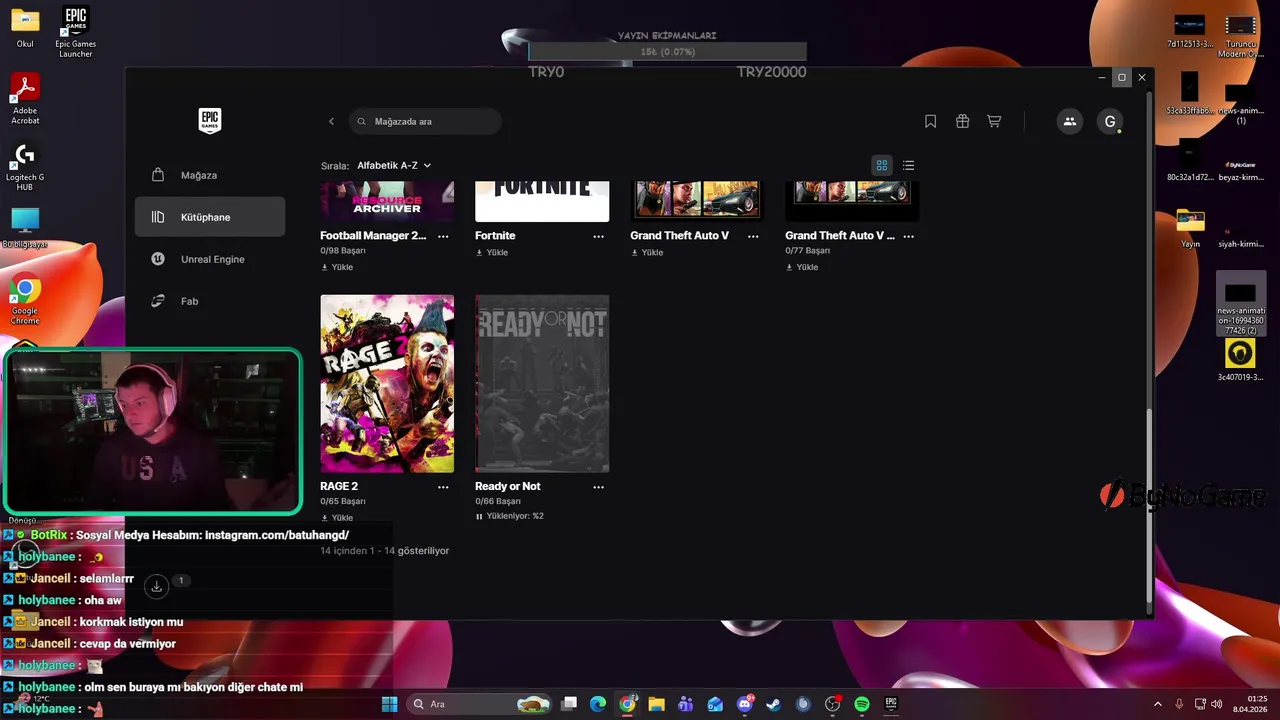This screenshot has height=720, width=1280.
Task: Select Google Chrome desktop shortcut
Action: tap(25, 299)
